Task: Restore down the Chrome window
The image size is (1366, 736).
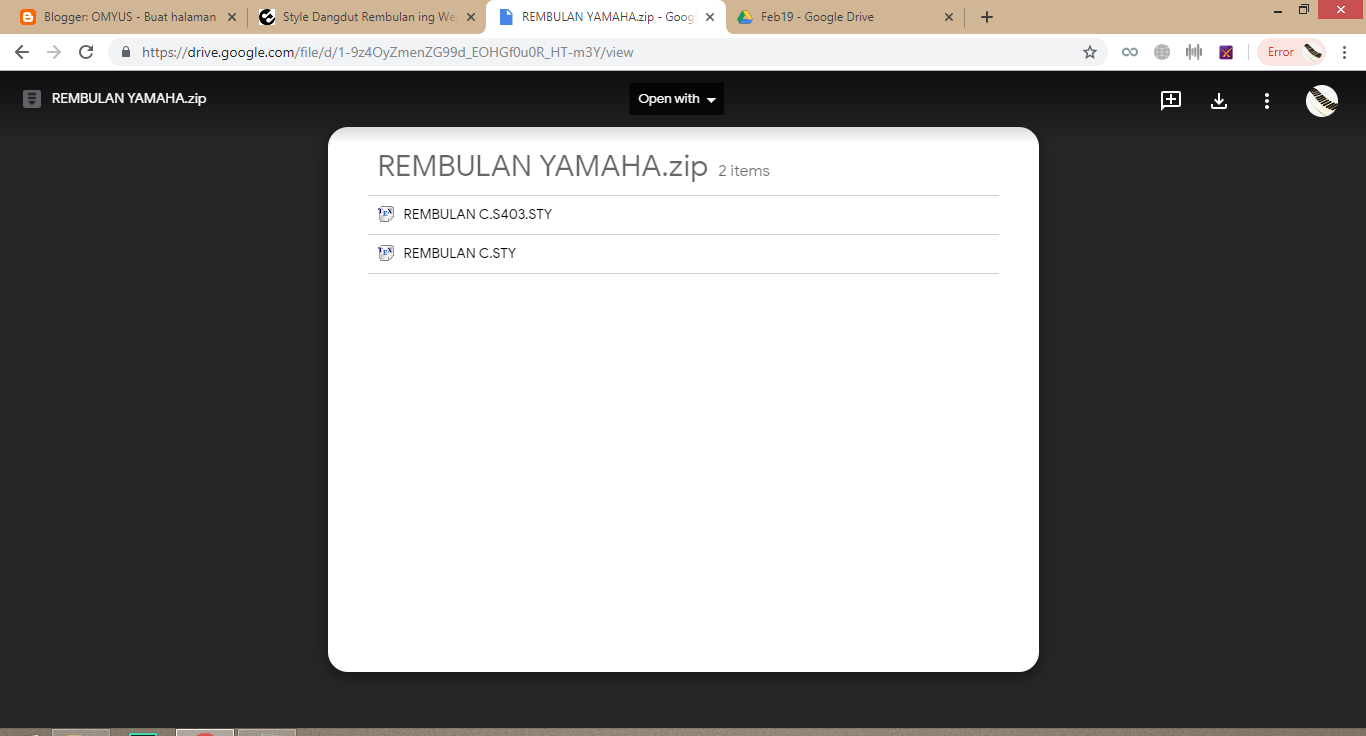Action: [x=1304, y=9]
